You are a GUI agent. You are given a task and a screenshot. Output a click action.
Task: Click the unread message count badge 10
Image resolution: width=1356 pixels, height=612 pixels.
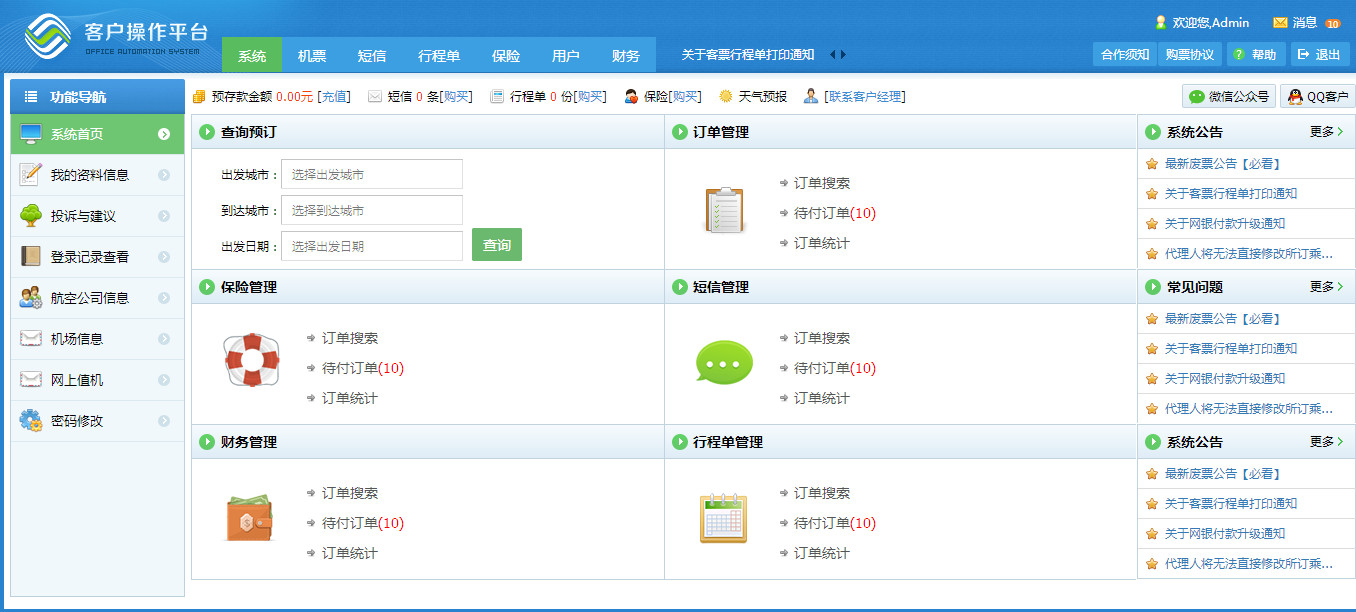(x=1332, y=23)
